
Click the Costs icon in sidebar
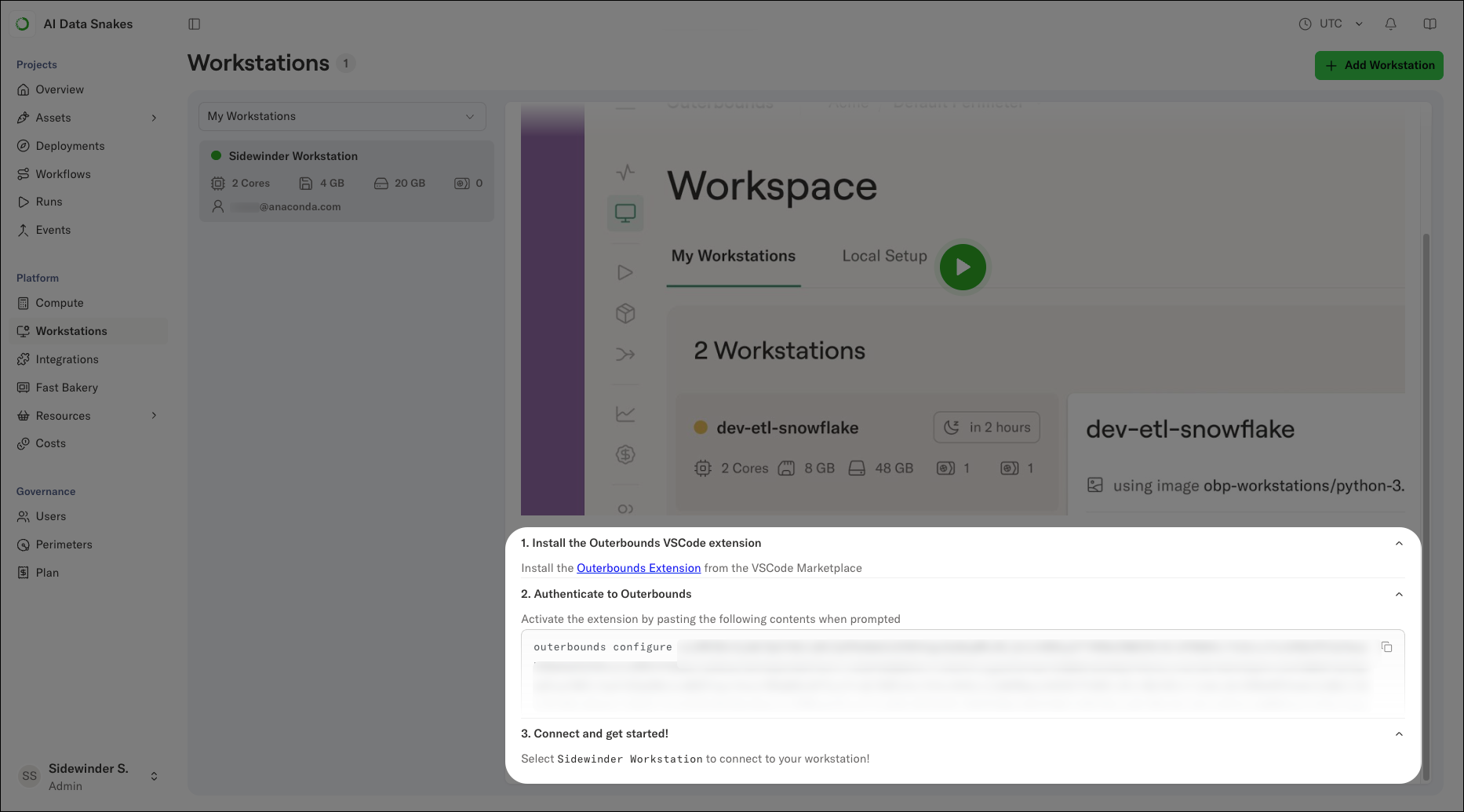(24, 443)
